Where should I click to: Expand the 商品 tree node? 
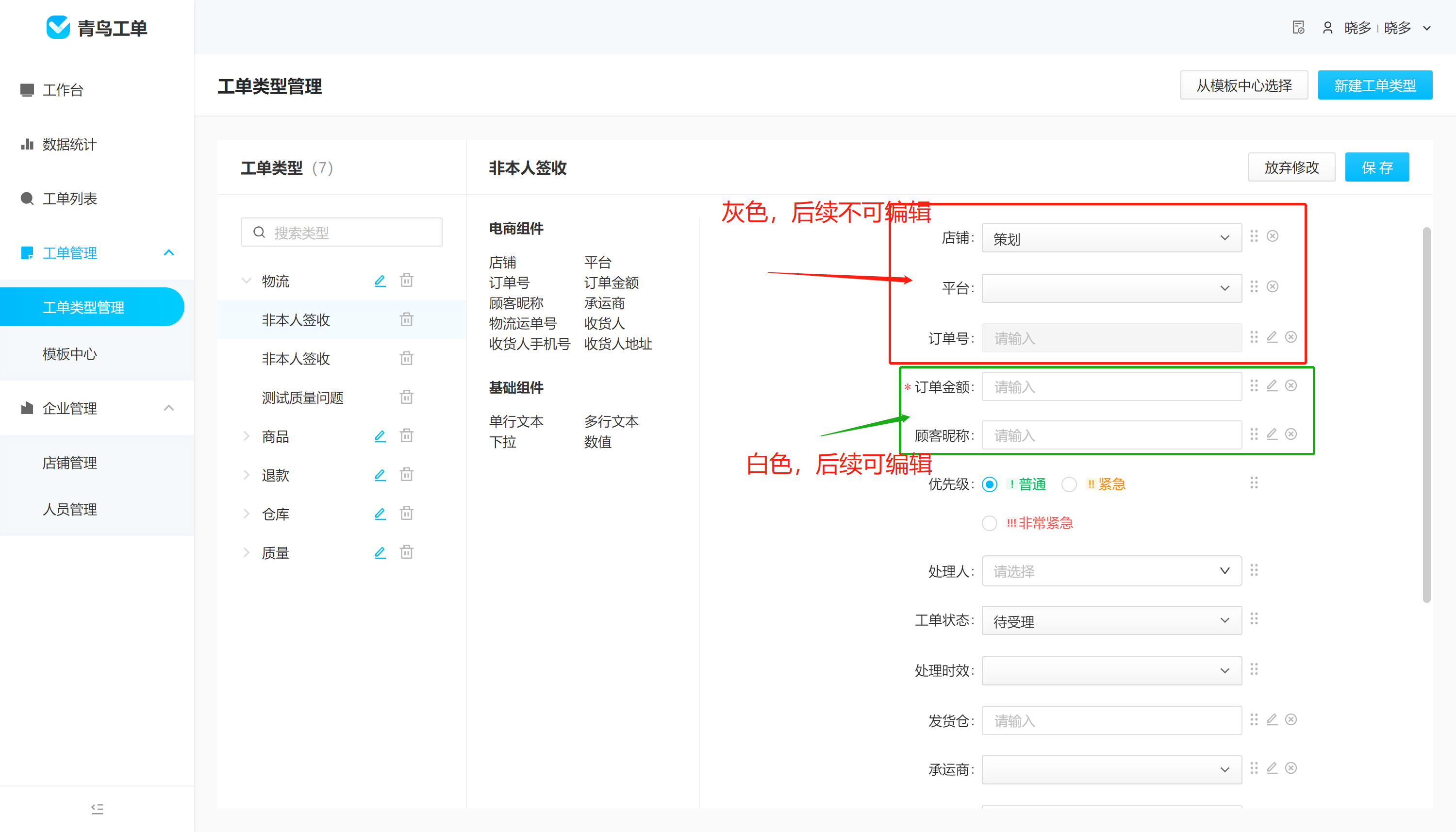click(246, 436)
